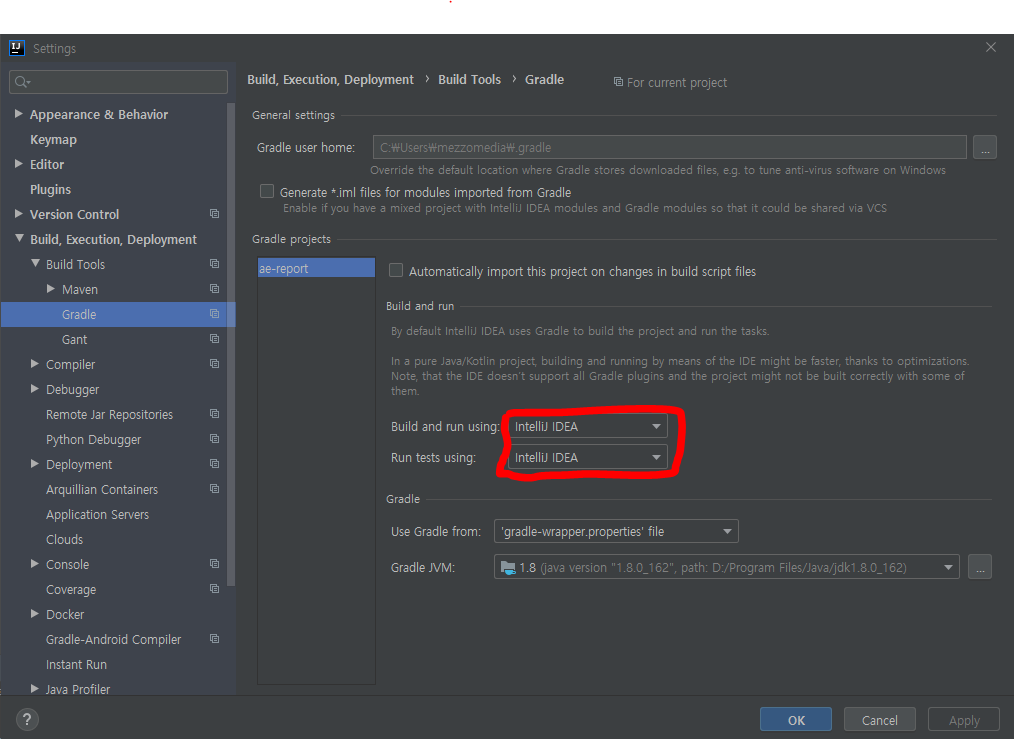Expand Appearance & Behavior section
1014x739 pixels.
[19, 114]
